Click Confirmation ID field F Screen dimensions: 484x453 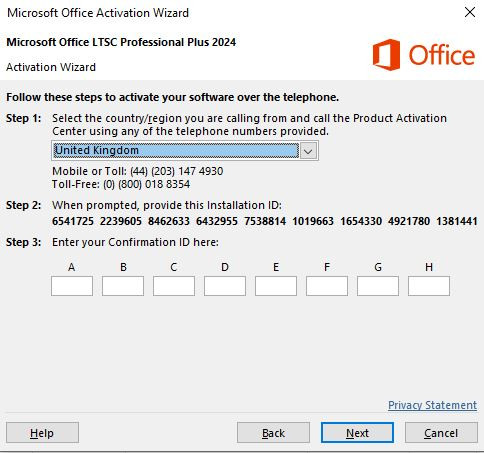327,286
